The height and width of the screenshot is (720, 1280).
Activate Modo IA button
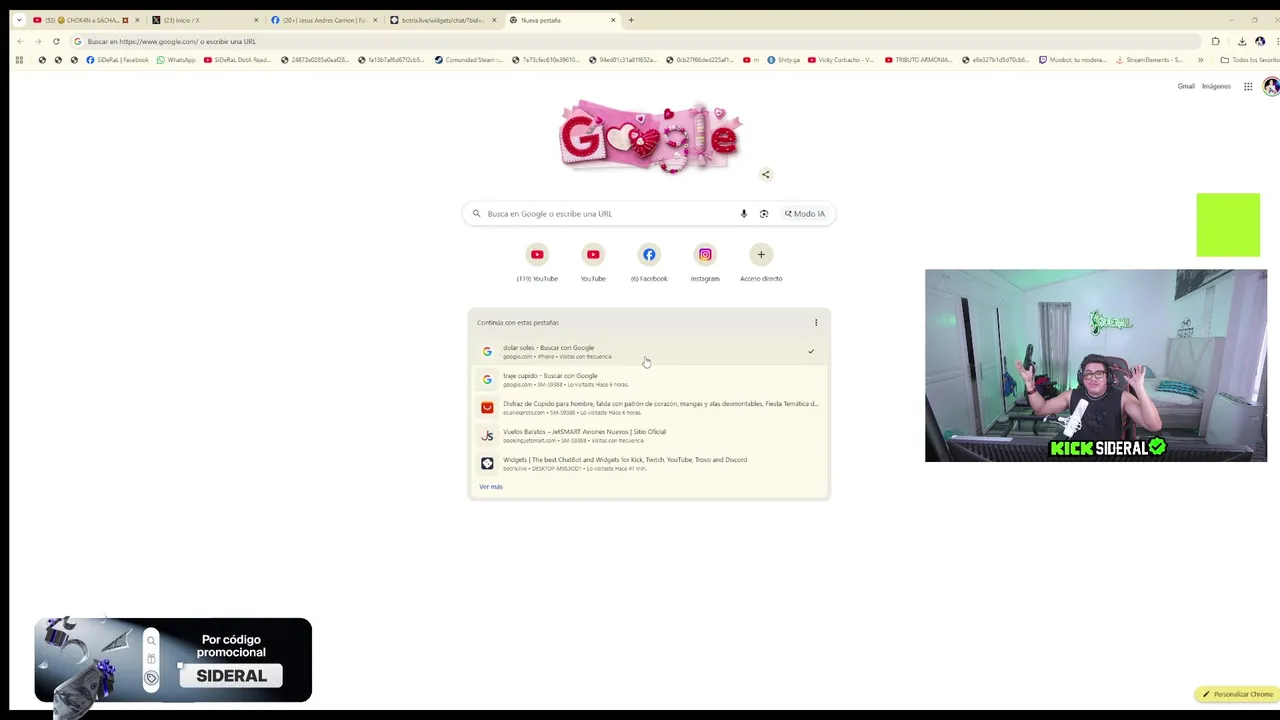click(805, 214)
